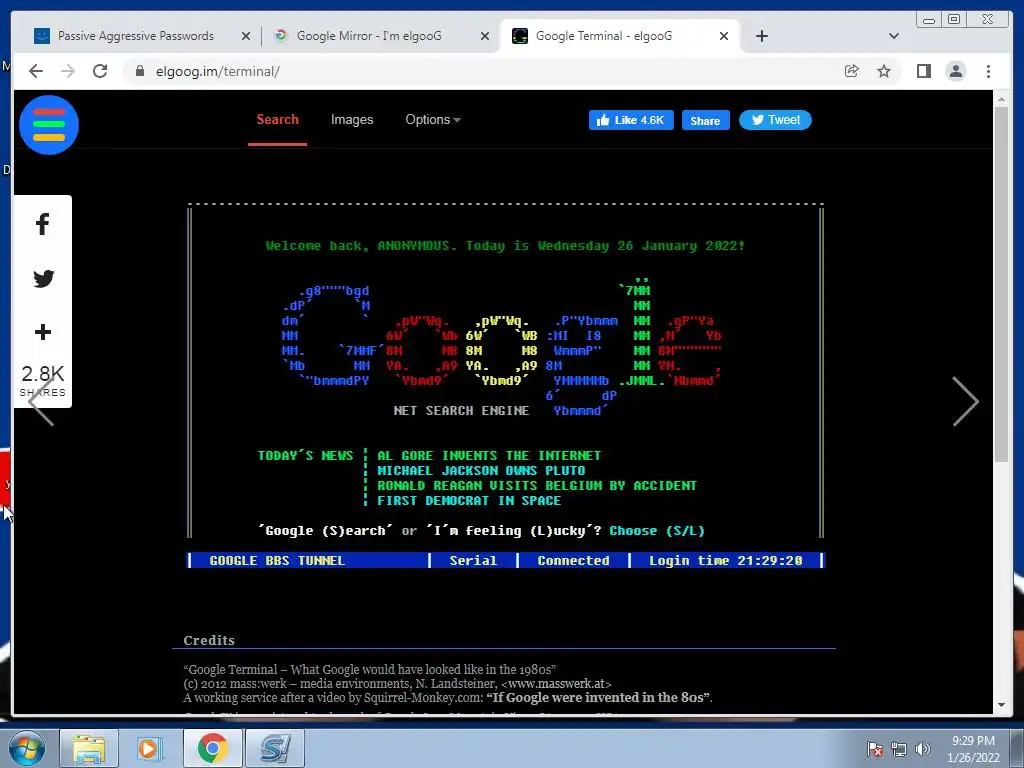Click the Tweet button
The height and width of the screenshot is (768, 1024).
pos(775,120)
